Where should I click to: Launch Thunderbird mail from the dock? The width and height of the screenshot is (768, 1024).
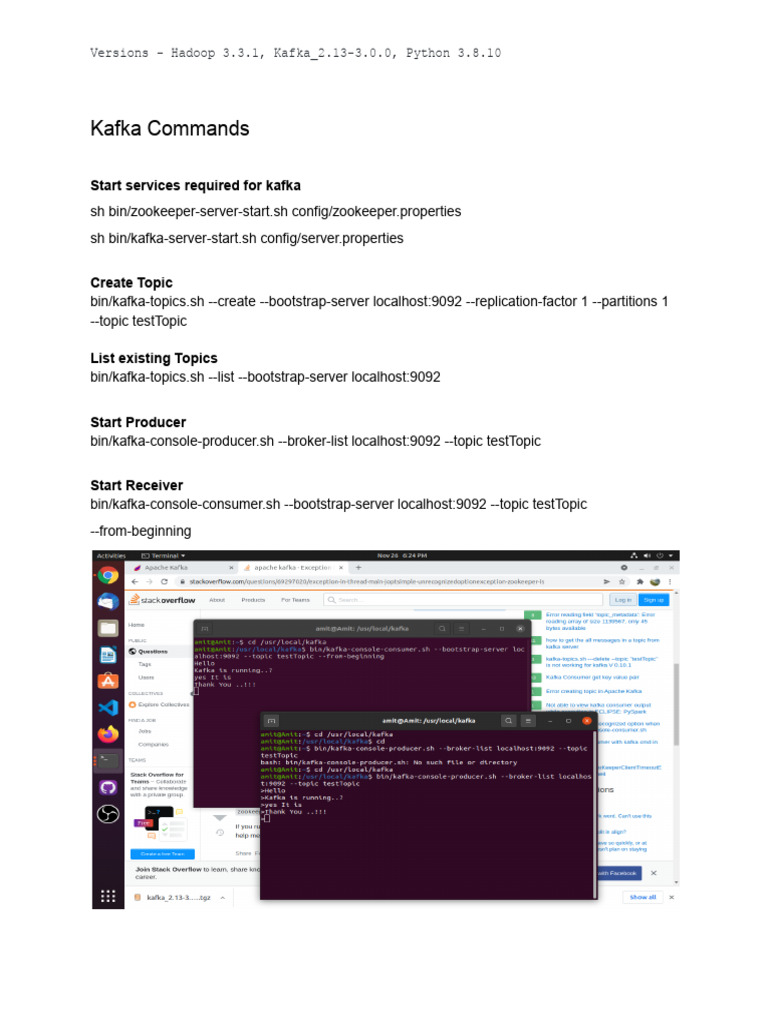pos(108,602)
